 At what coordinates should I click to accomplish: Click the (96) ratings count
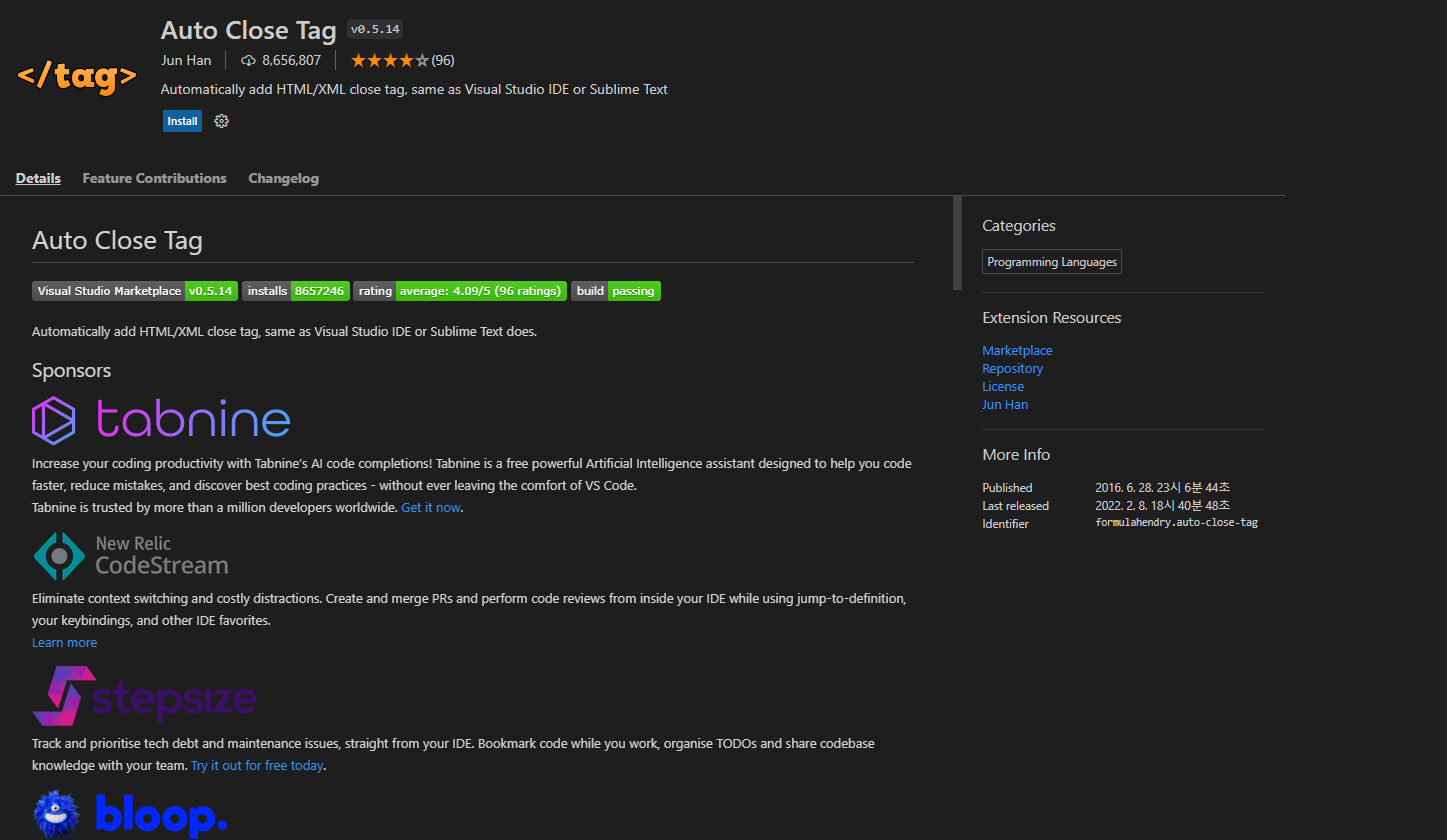(x=443, y=60)
